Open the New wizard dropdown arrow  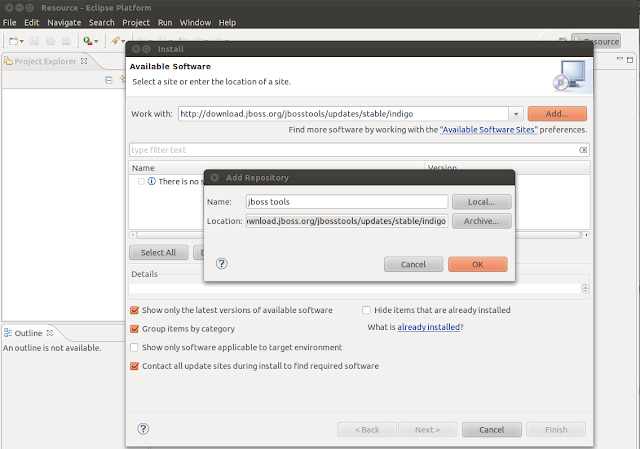coord(22,41)
